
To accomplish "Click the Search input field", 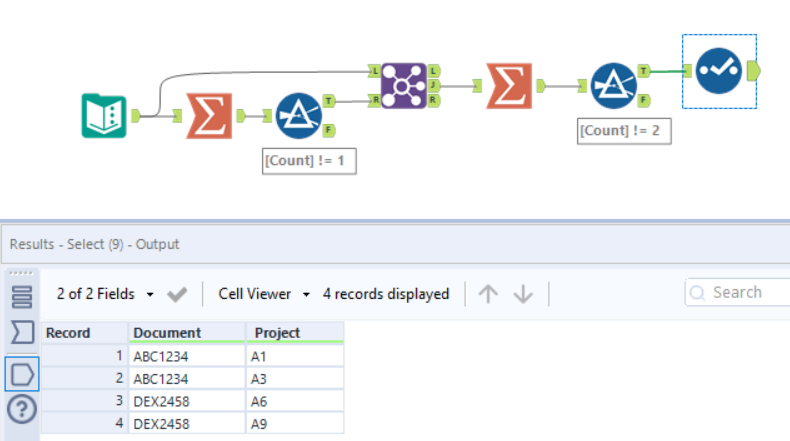I will 745,292.
